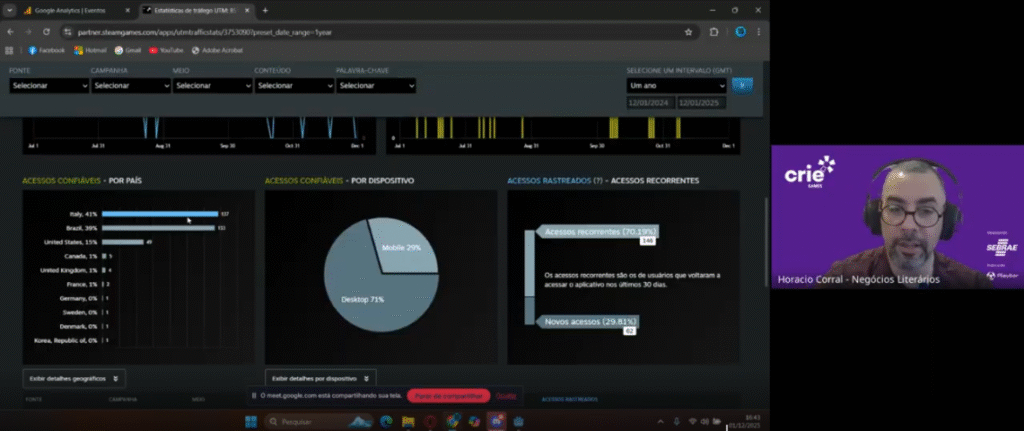Expand the Fonte dropdown
The height and width of the screenshot is (431, 1024).
click(x=49, y=86)
